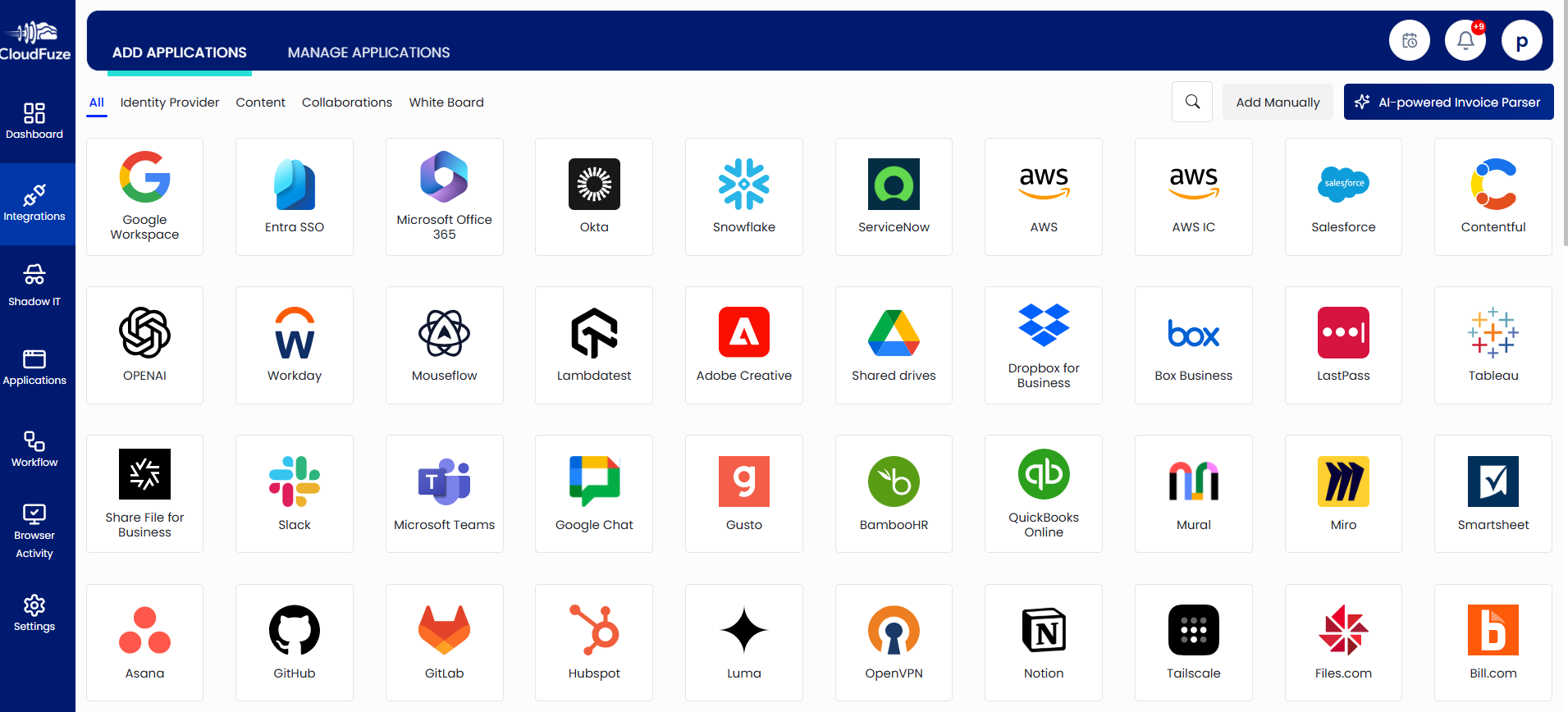Choose the Tableau application
This screenshot has height=712, width=1568.
tap(1493, 345)
